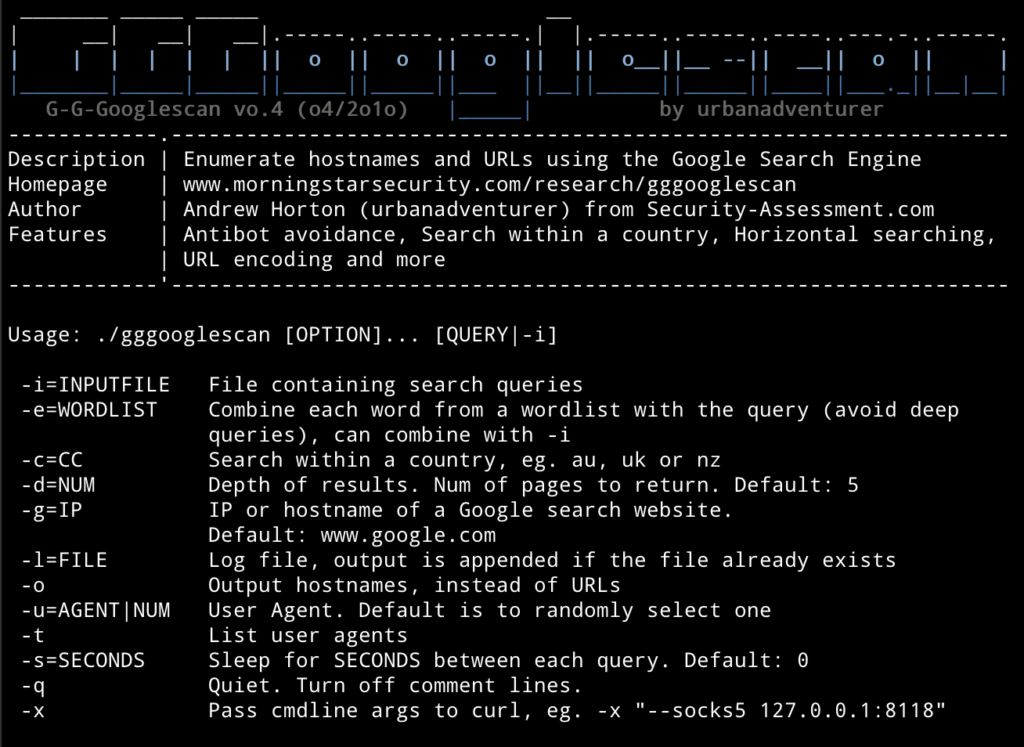Select the -l=FILE log option
The height and width of the screenshot is (747, 1024).
(64, 560)
